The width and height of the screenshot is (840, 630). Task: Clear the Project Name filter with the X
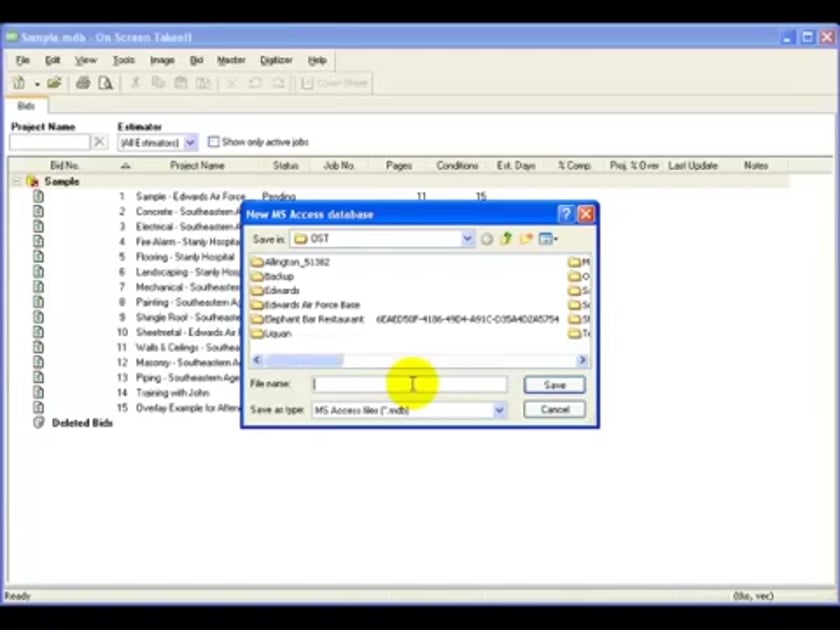point(99,142)
